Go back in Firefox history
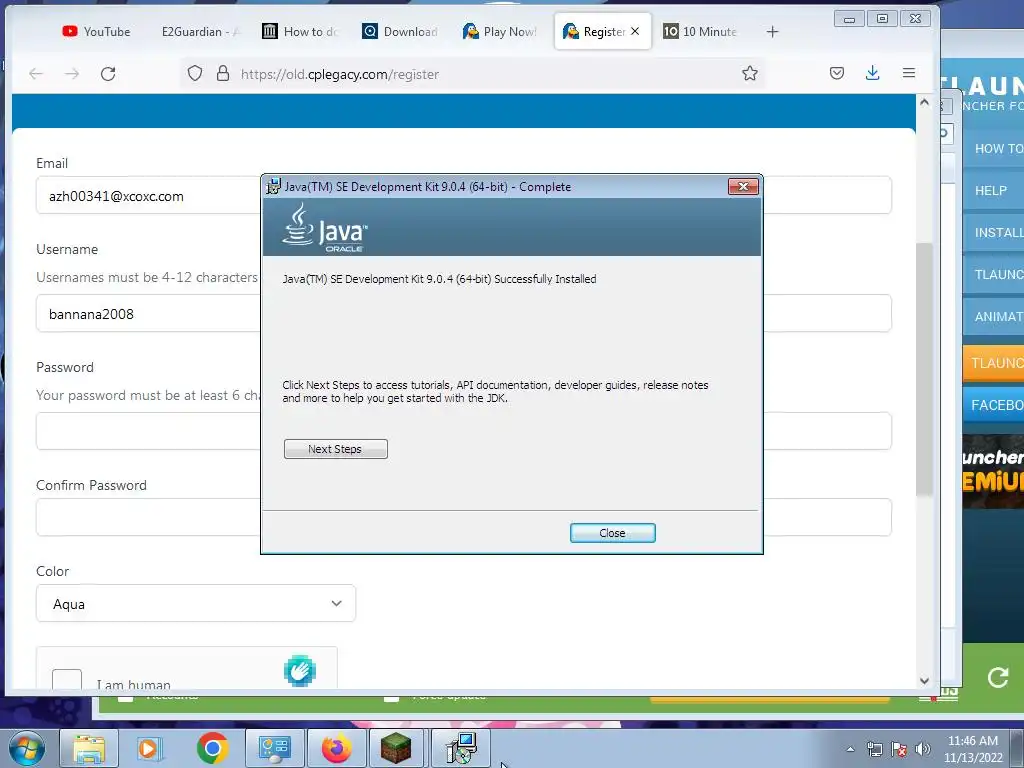This screenshot has height=768, width=1024. coord(36,74)
